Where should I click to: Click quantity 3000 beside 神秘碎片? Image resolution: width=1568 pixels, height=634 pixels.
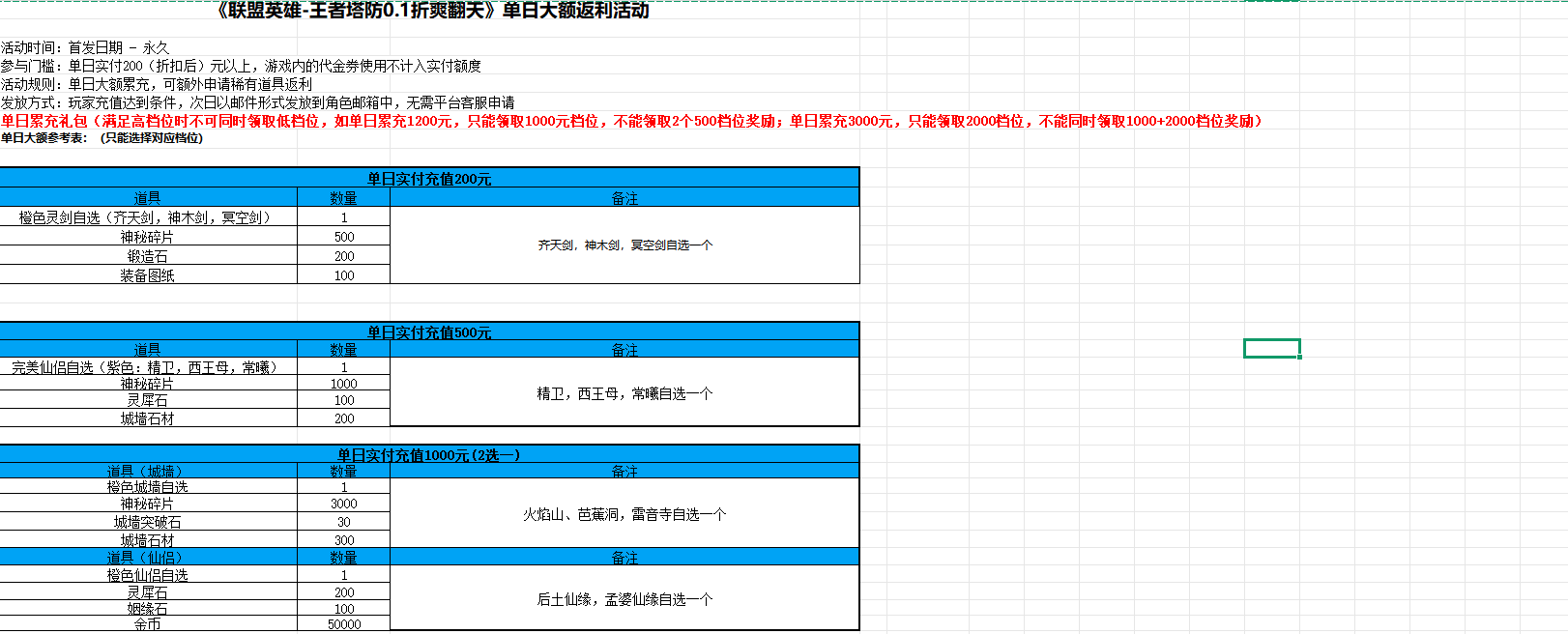pos(344,504)
